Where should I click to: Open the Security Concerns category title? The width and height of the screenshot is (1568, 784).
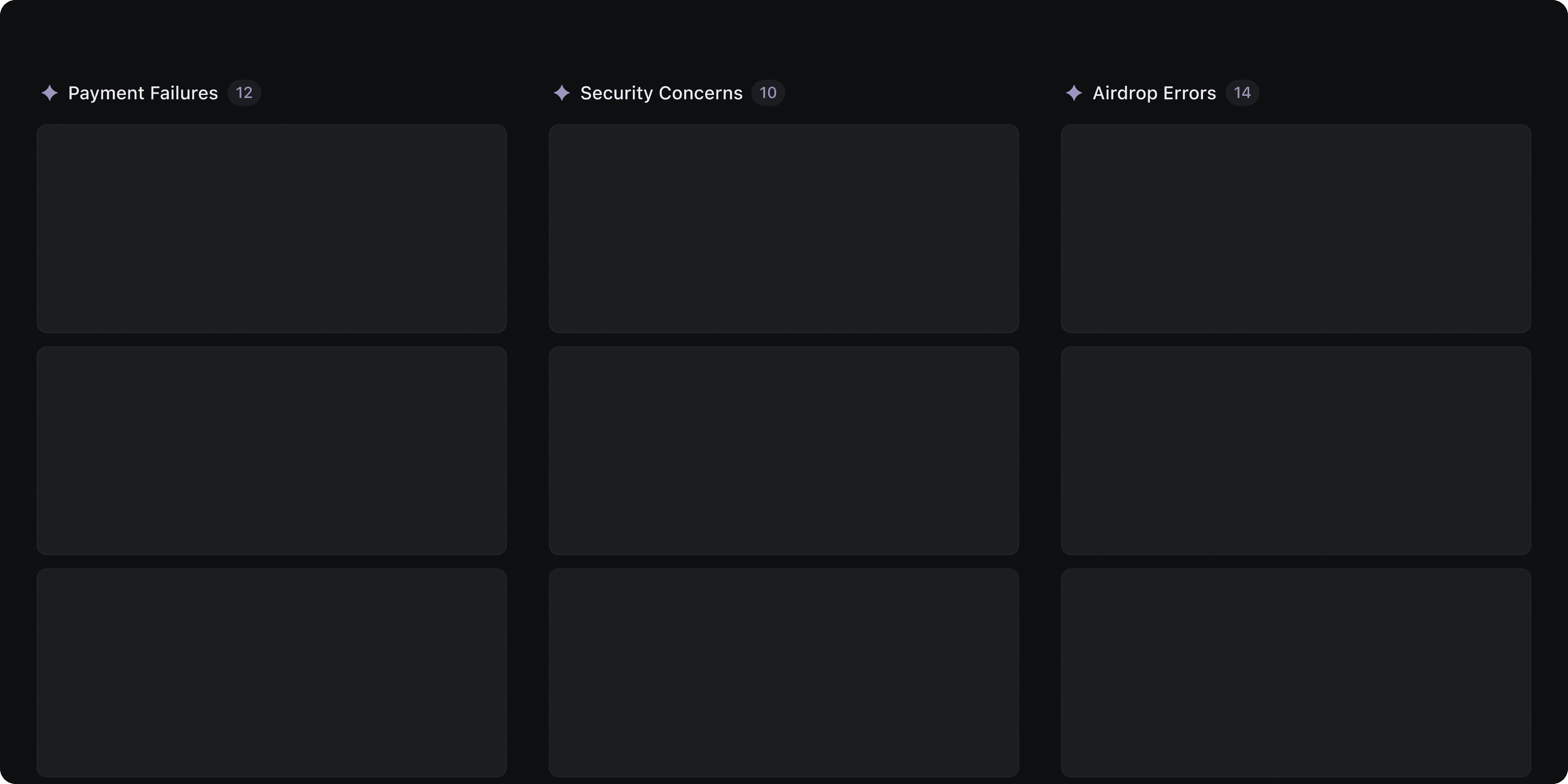661,93
